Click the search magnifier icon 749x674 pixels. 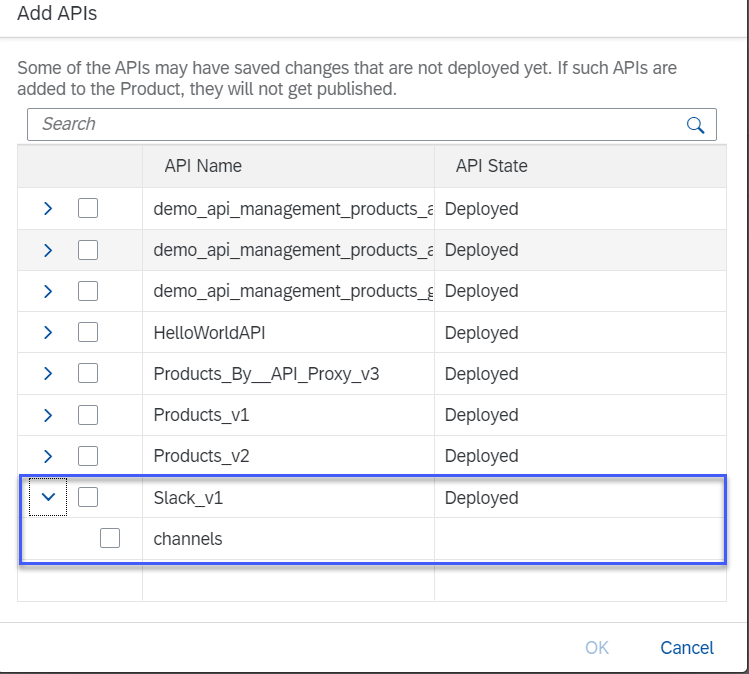pyautogui.click(x=695, y=125)
